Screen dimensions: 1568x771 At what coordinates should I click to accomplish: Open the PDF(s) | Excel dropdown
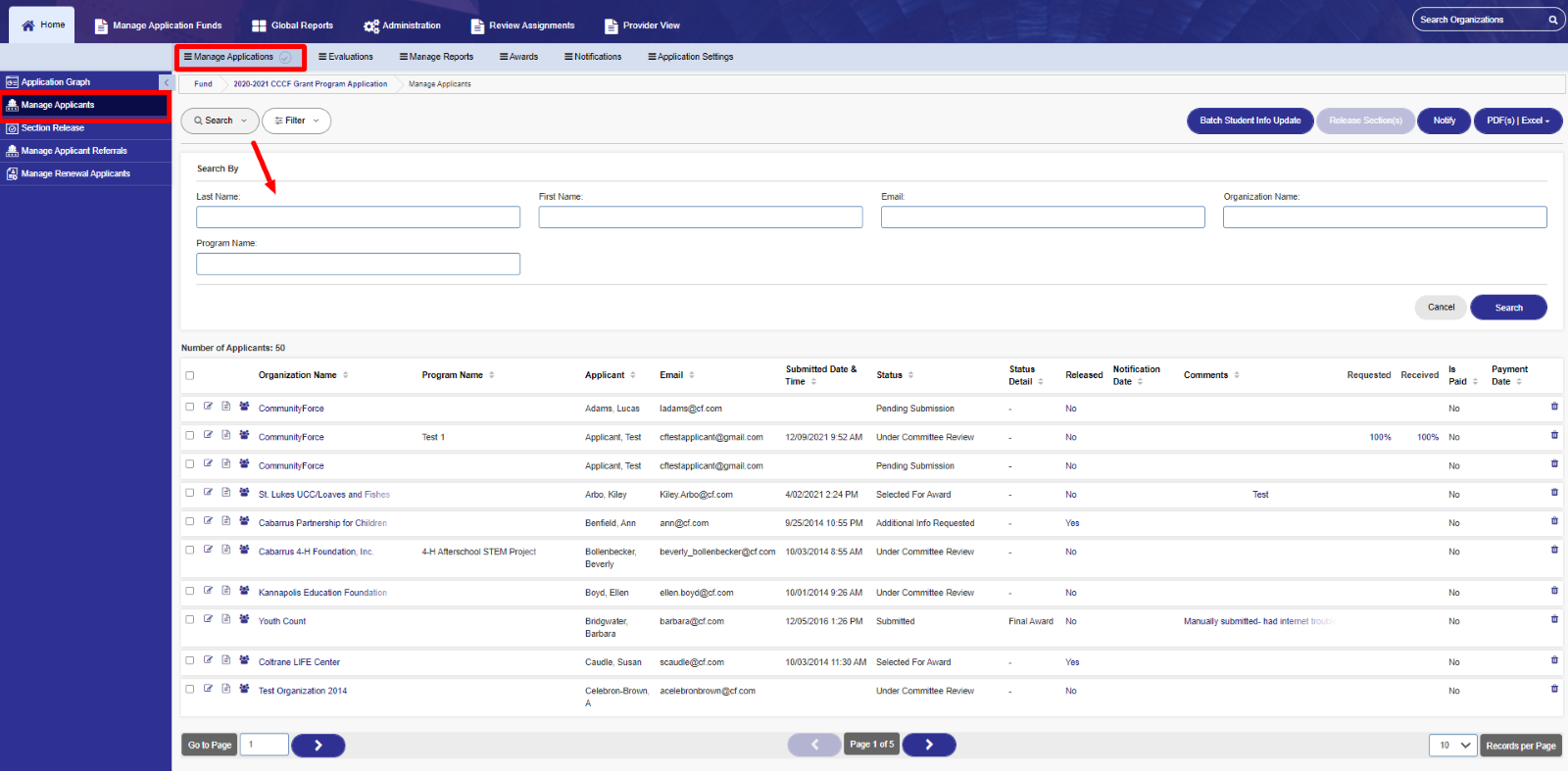(1517, 120)
